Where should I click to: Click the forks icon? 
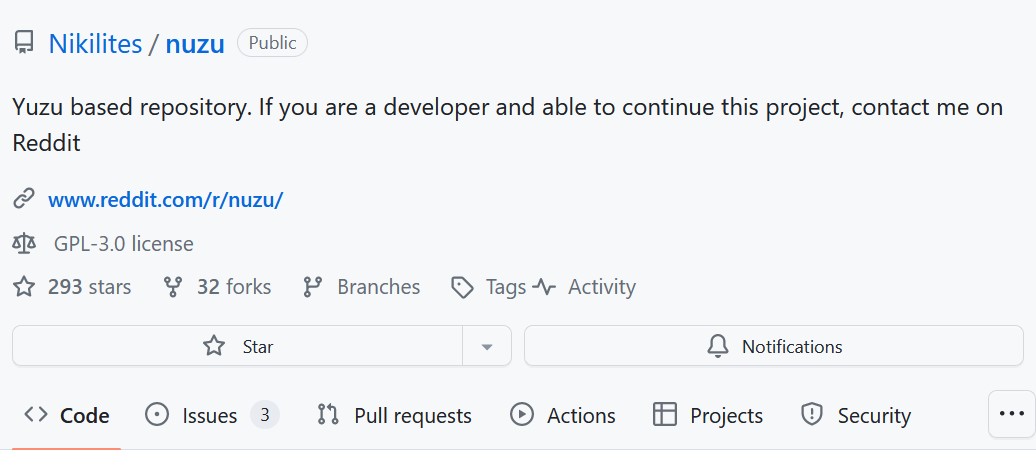[173, 288]
